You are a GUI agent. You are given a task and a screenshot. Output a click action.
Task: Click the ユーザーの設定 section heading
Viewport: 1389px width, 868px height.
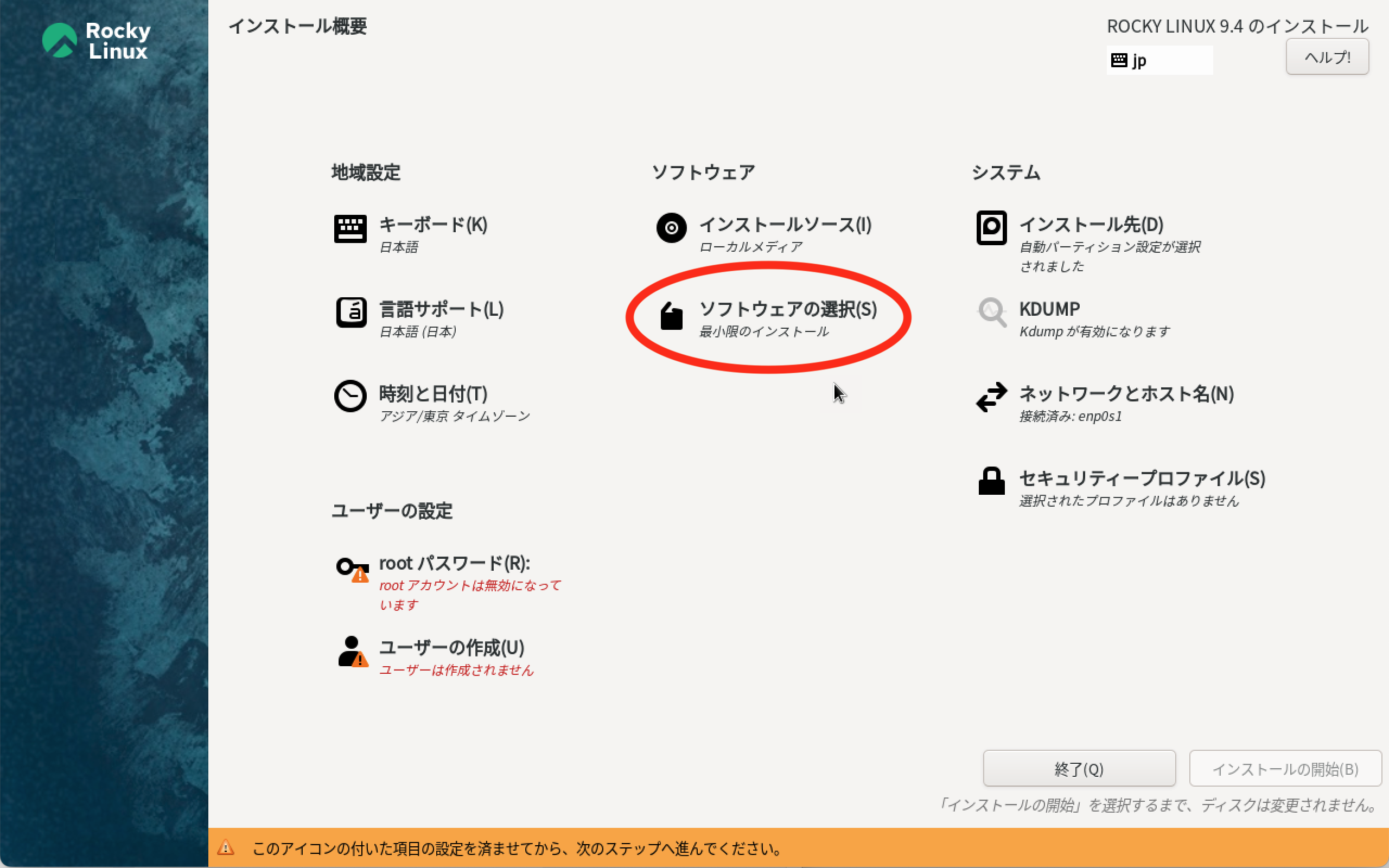click(x=392, y=510)
